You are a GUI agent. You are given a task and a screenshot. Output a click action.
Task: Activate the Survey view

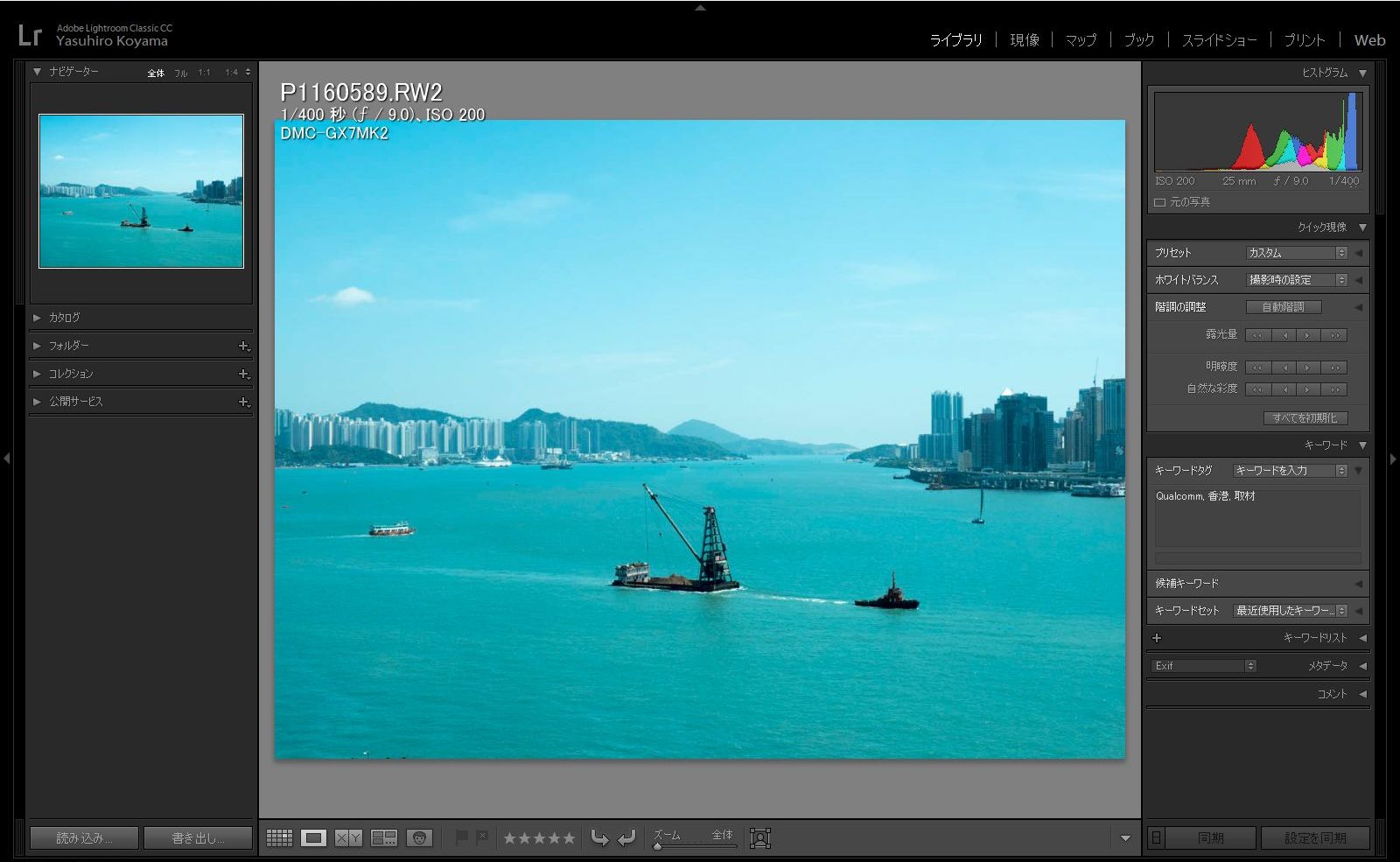coord(382,837)
